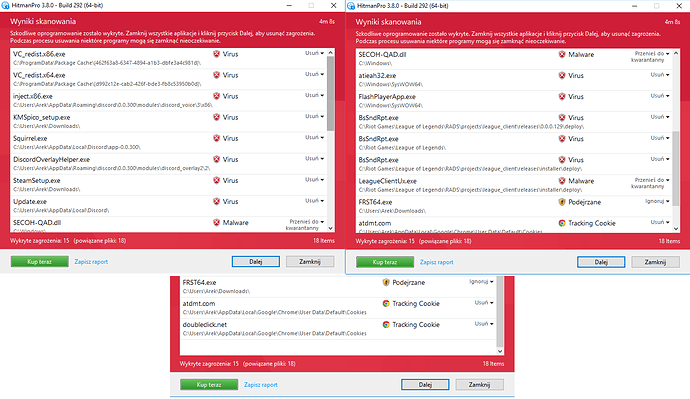
Task: Expand the Usuń dropdown for atieah32.exe
Action: 660,75
